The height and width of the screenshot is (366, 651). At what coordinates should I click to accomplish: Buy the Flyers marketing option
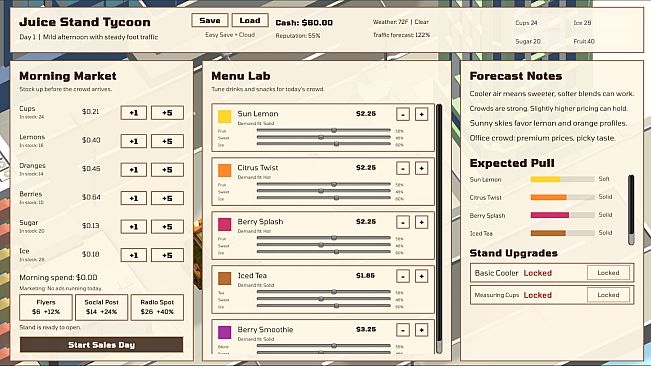coord(46,307)
